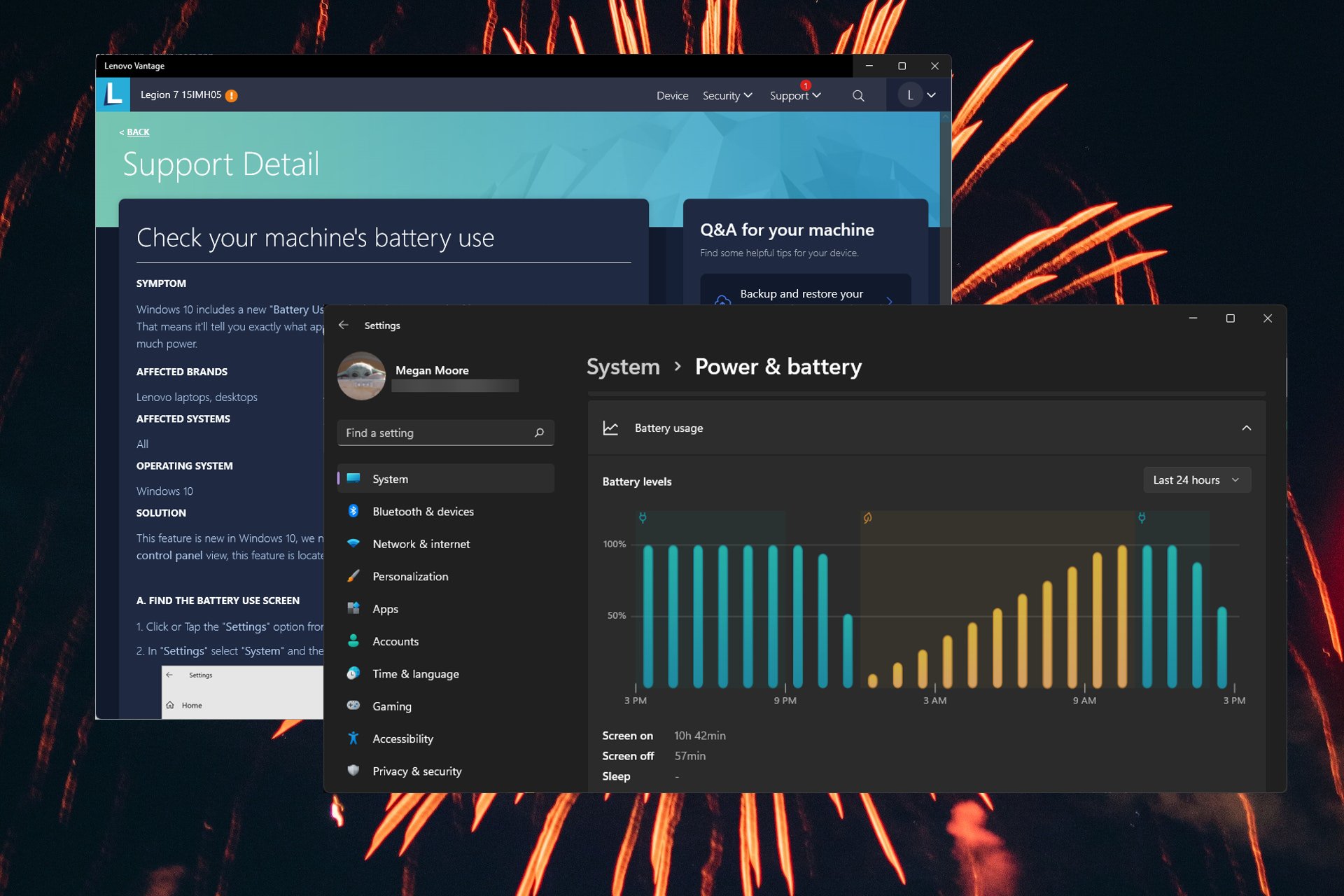1344x896 pixels.
Task: Select Gaming in Settings sidebar
Action: (x=446, y=706)
